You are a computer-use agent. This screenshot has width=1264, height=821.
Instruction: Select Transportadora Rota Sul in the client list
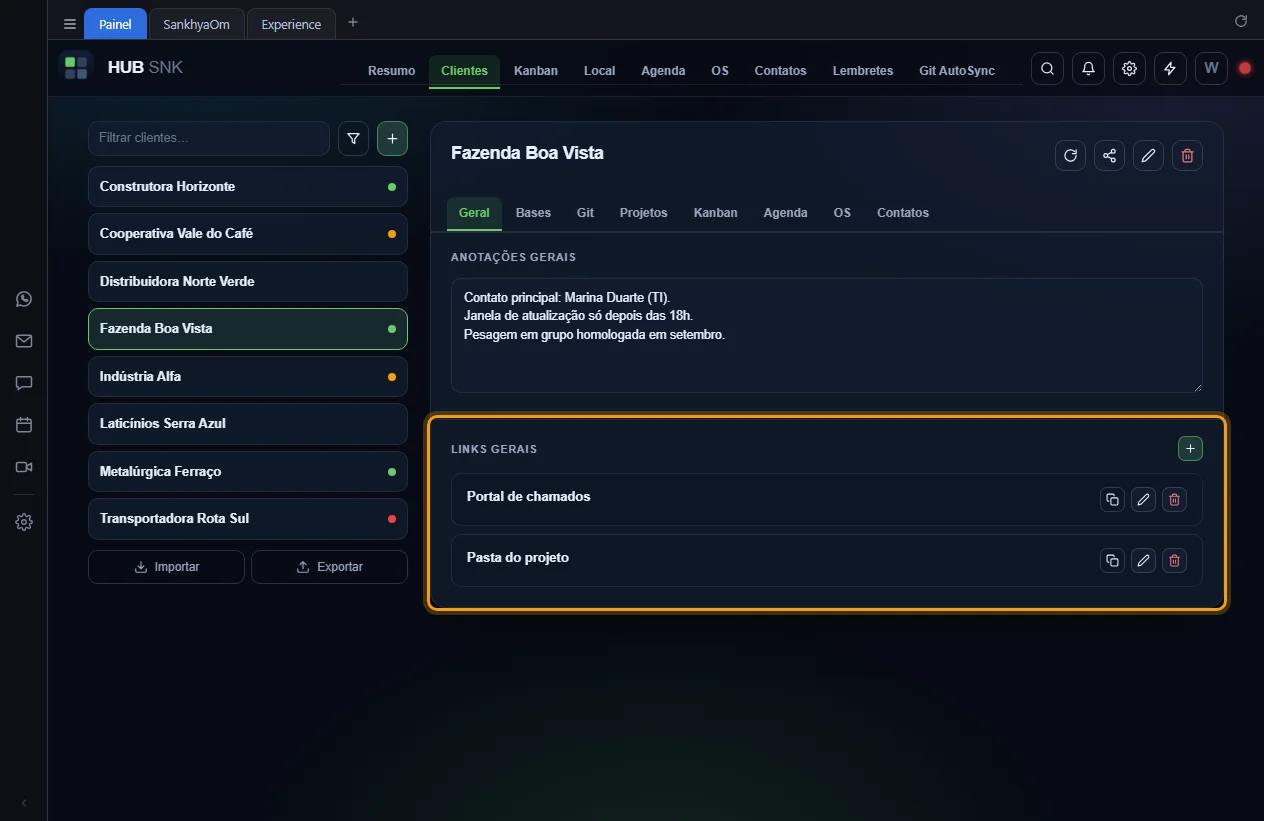(x=248, y=519)
